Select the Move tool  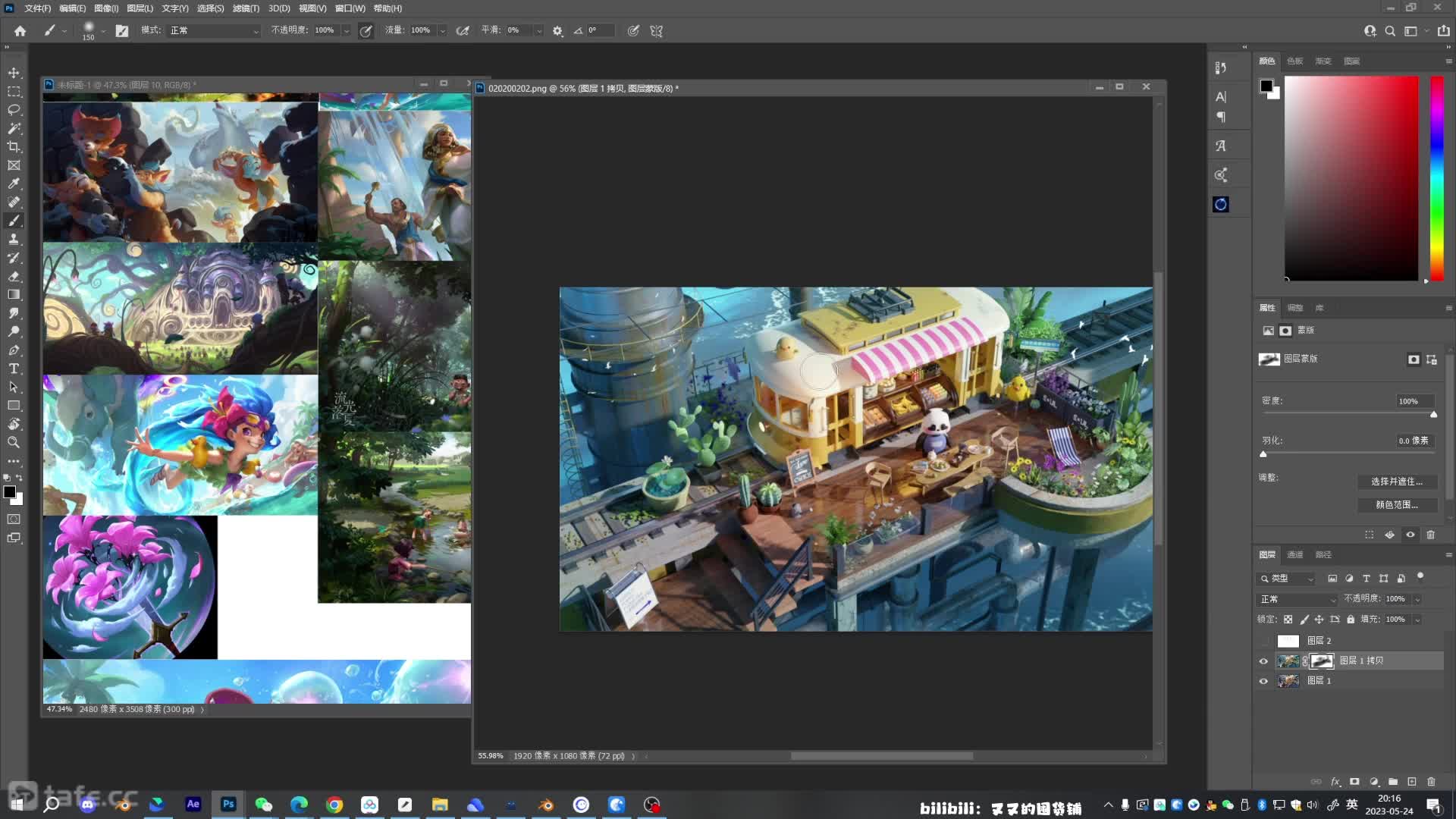click(x=14, y=73)
